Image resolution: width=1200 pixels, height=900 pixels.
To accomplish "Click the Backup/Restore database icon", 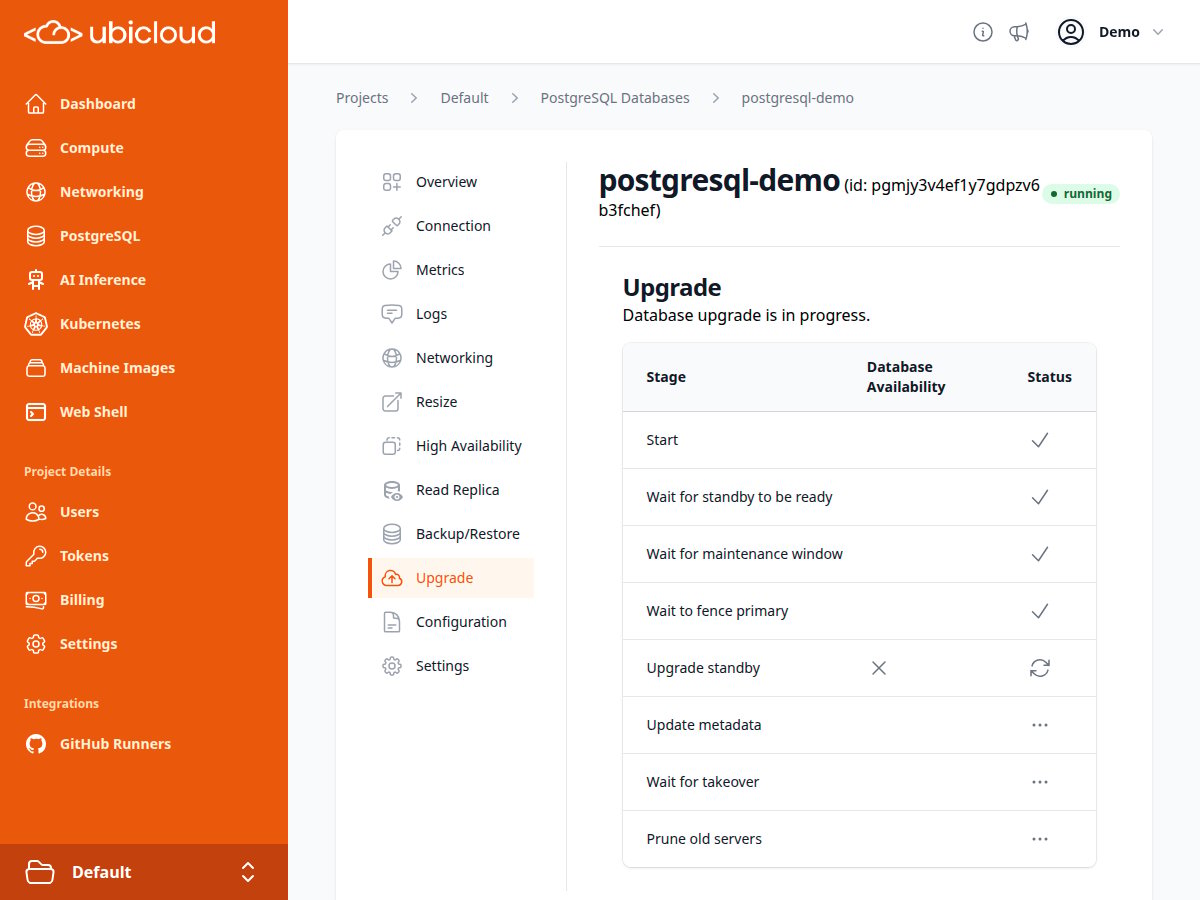I will pos(392,534).
